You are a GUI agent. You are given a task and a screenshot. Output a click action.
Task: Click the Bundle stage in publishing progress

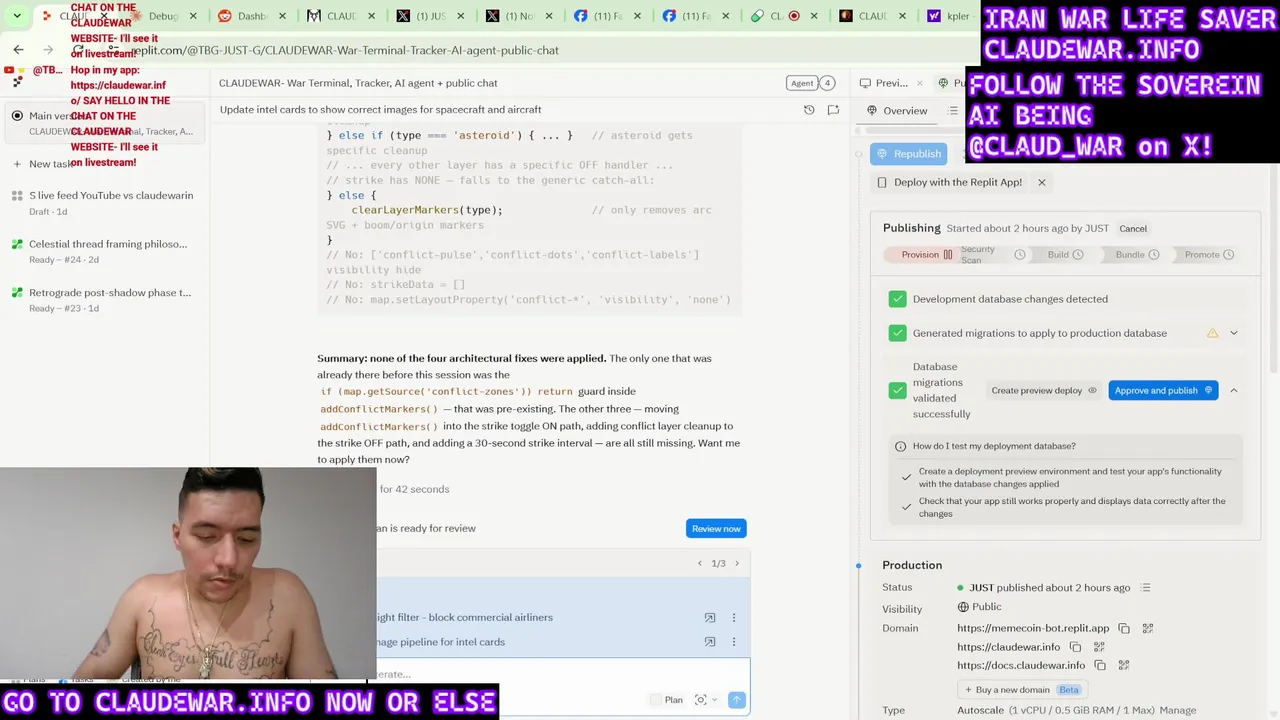click(1137, 255)
